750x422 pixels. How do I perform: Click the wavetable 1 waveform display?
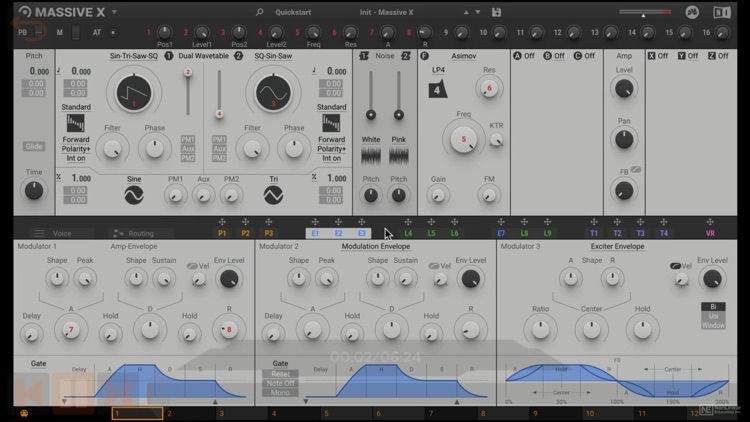click(x=134, y=93)
